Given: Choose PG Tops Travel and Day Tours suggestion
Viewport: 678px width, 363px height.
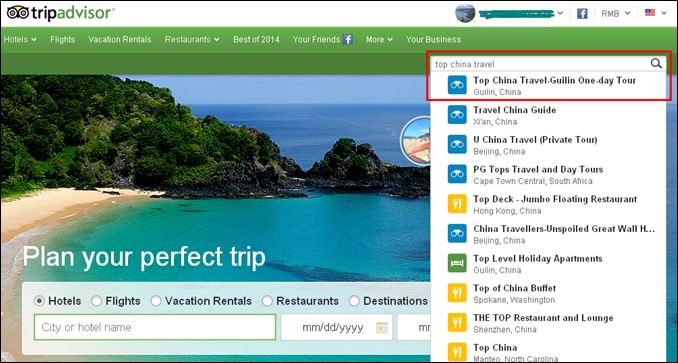Looking at the screenshot, I should 548,174.
